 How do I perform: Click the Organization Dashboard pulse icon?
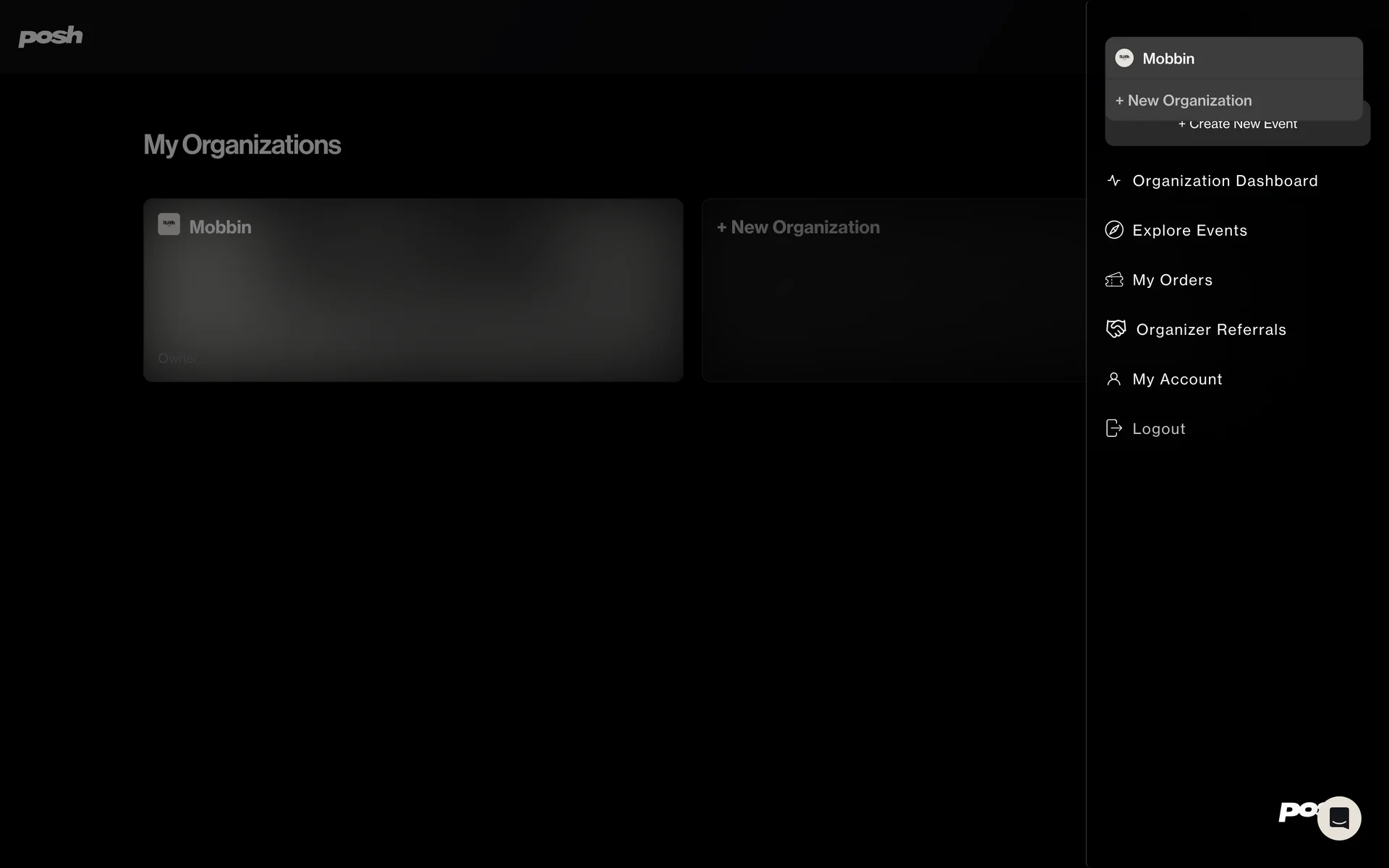pyautogui.click(x=1114, y=181)
